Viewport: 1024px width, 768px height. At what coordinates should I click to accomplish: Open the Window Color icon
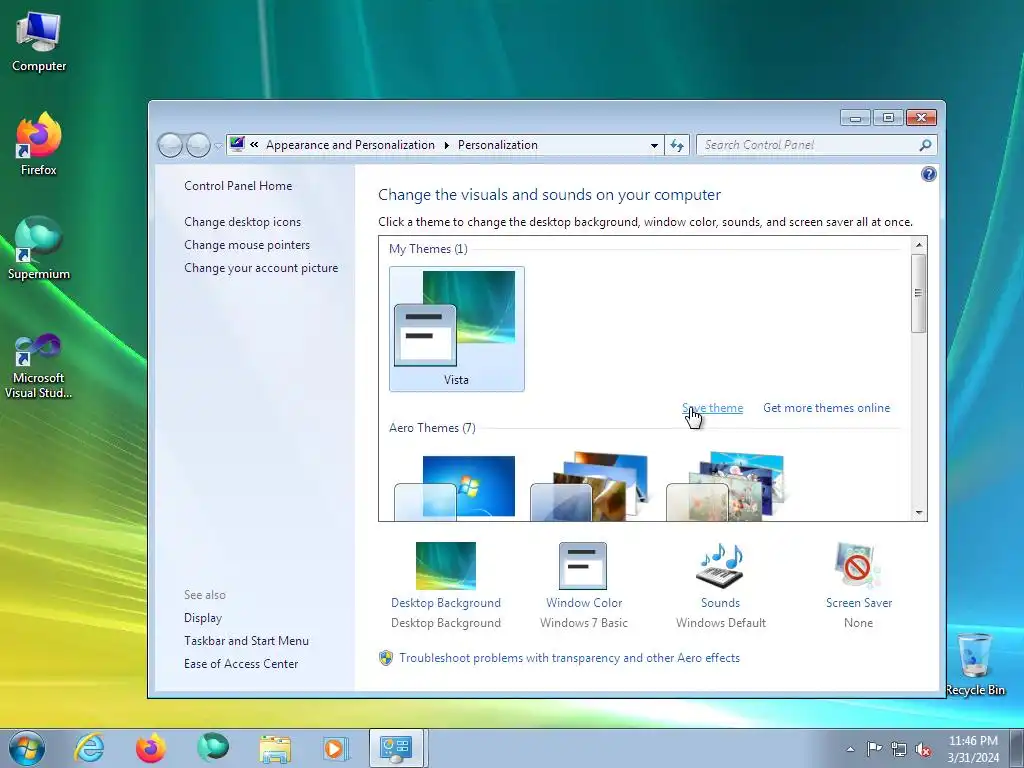tap(583, 566)
